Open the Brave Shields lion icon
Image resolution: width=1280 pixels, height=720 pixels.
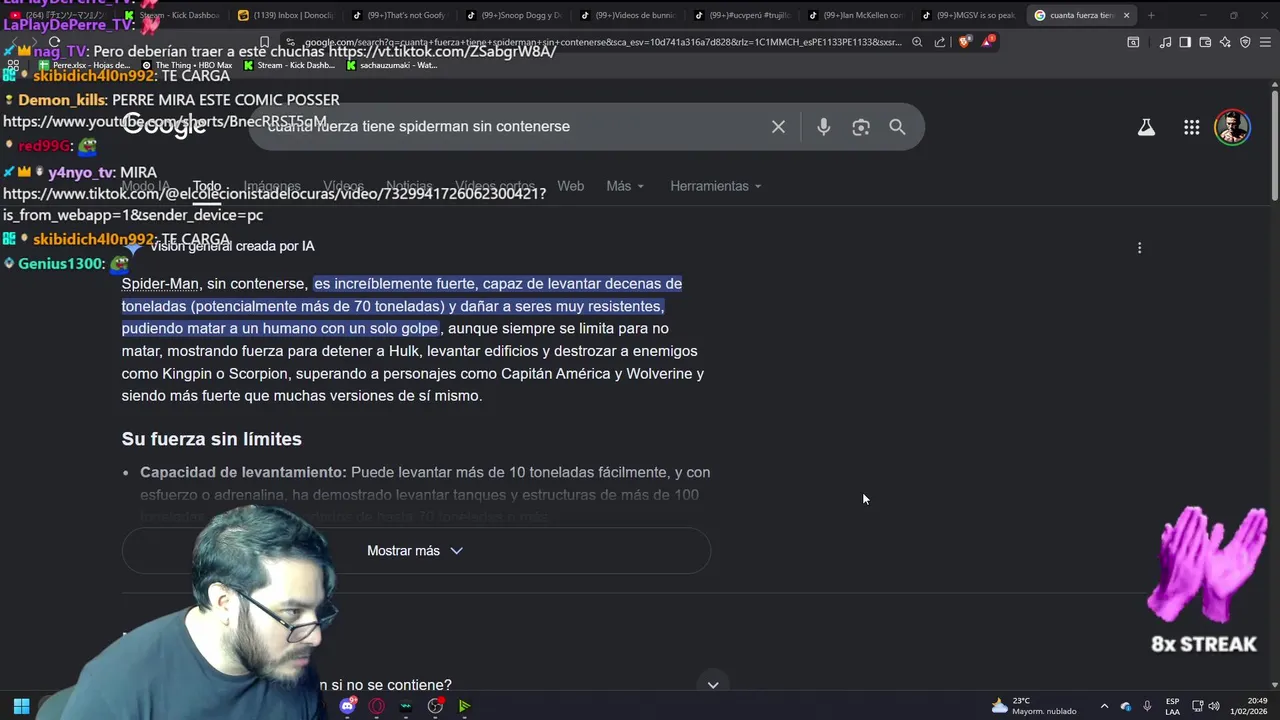click(964, 42)
